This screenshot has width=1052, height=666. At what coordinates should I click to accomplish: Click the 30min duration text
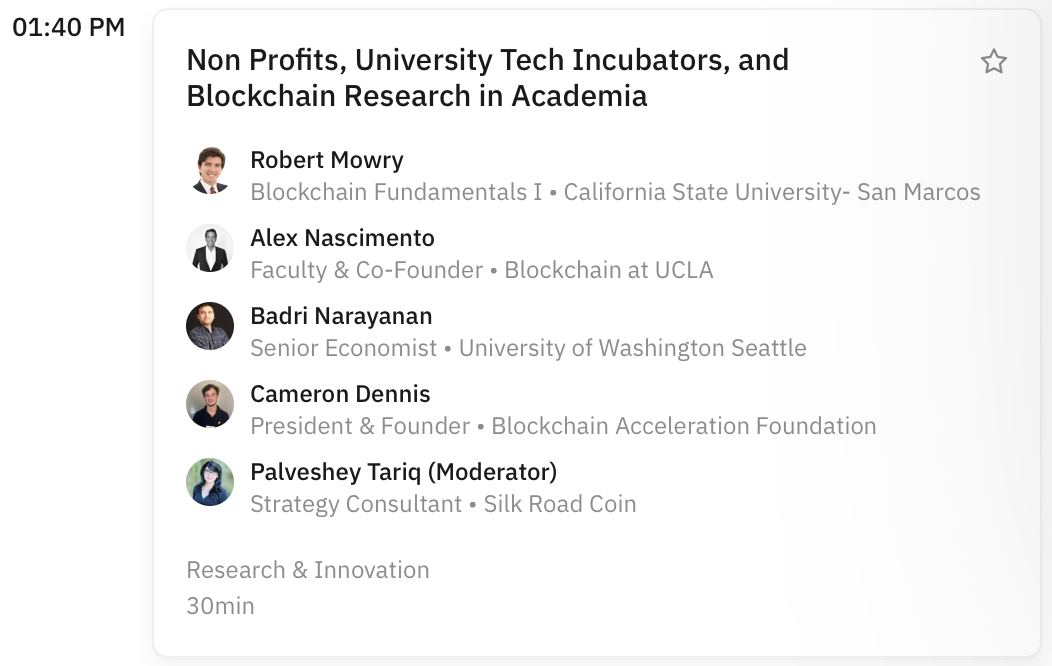[x=220, y=606]
